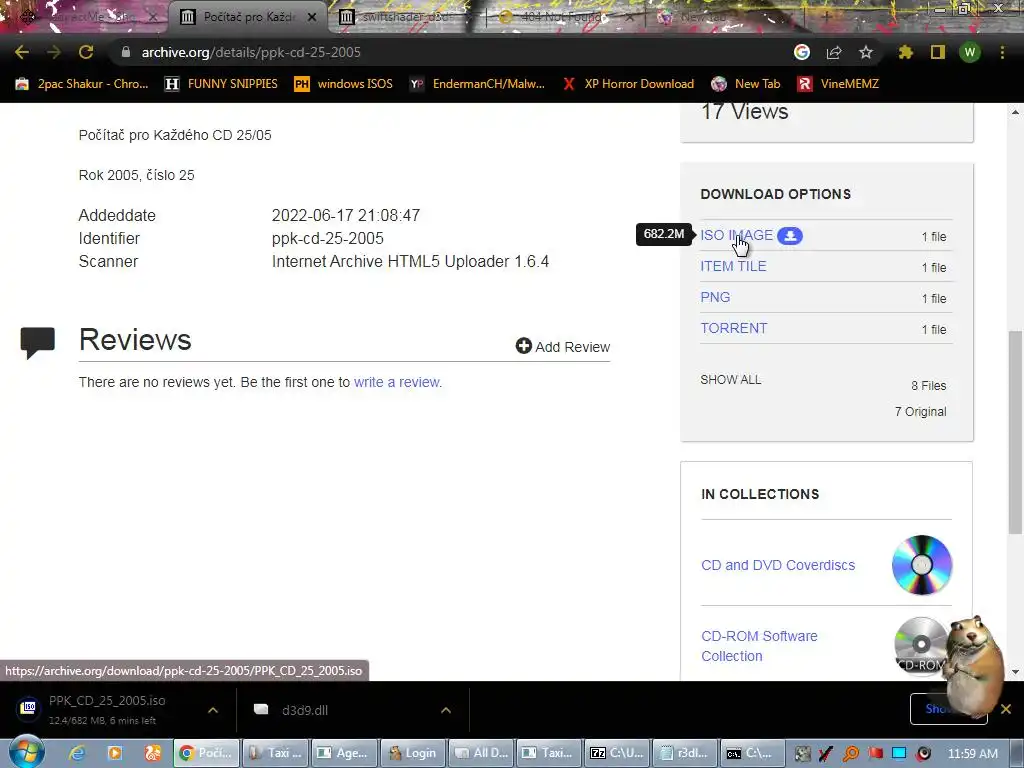Click the page vertical scrollbar thumb
Screen dimensions: 1024x768
pos(1015,431)
